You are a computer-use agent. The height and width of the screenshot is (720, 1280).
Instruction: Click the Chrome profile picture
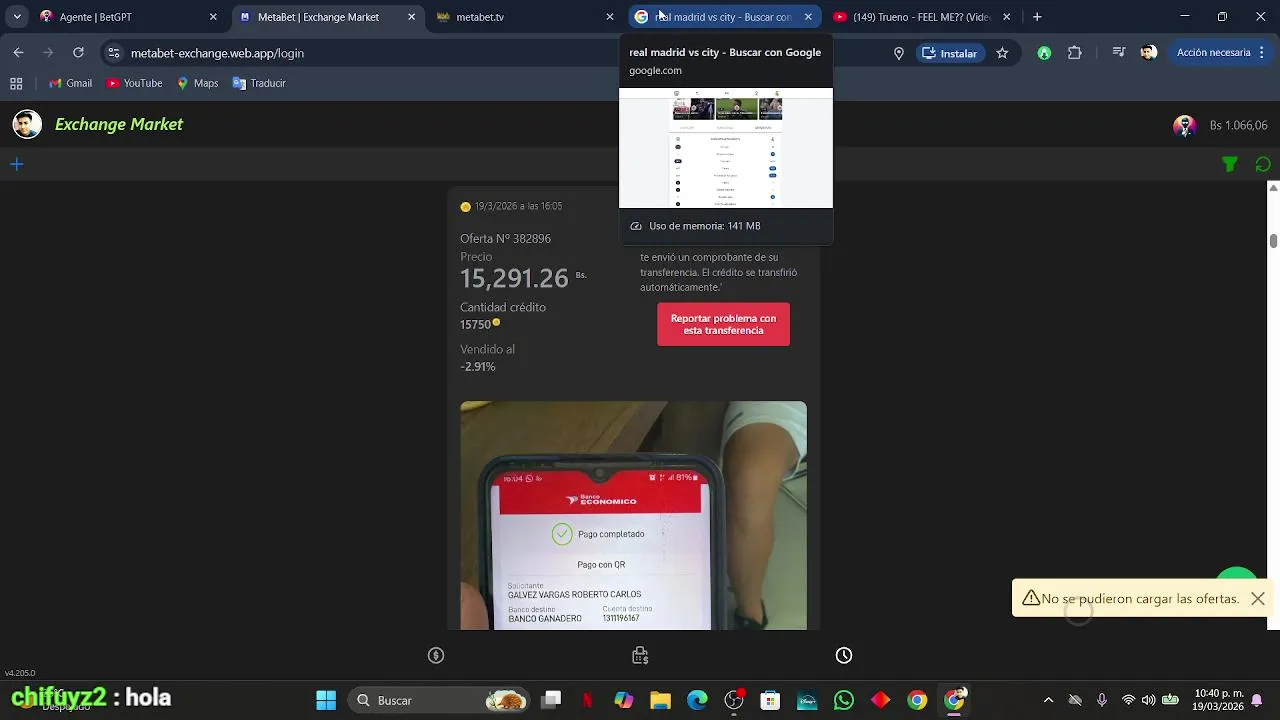(1149, 53)
